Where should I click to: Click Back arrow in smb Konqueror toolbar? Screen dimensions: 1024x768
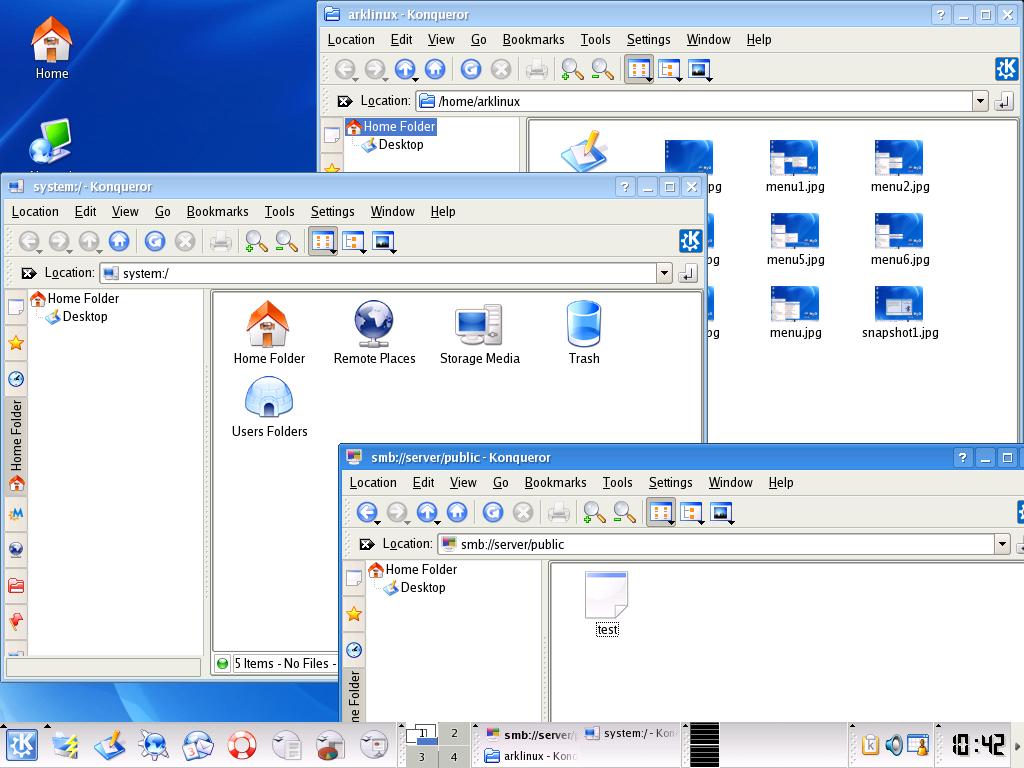pos(367,513)
